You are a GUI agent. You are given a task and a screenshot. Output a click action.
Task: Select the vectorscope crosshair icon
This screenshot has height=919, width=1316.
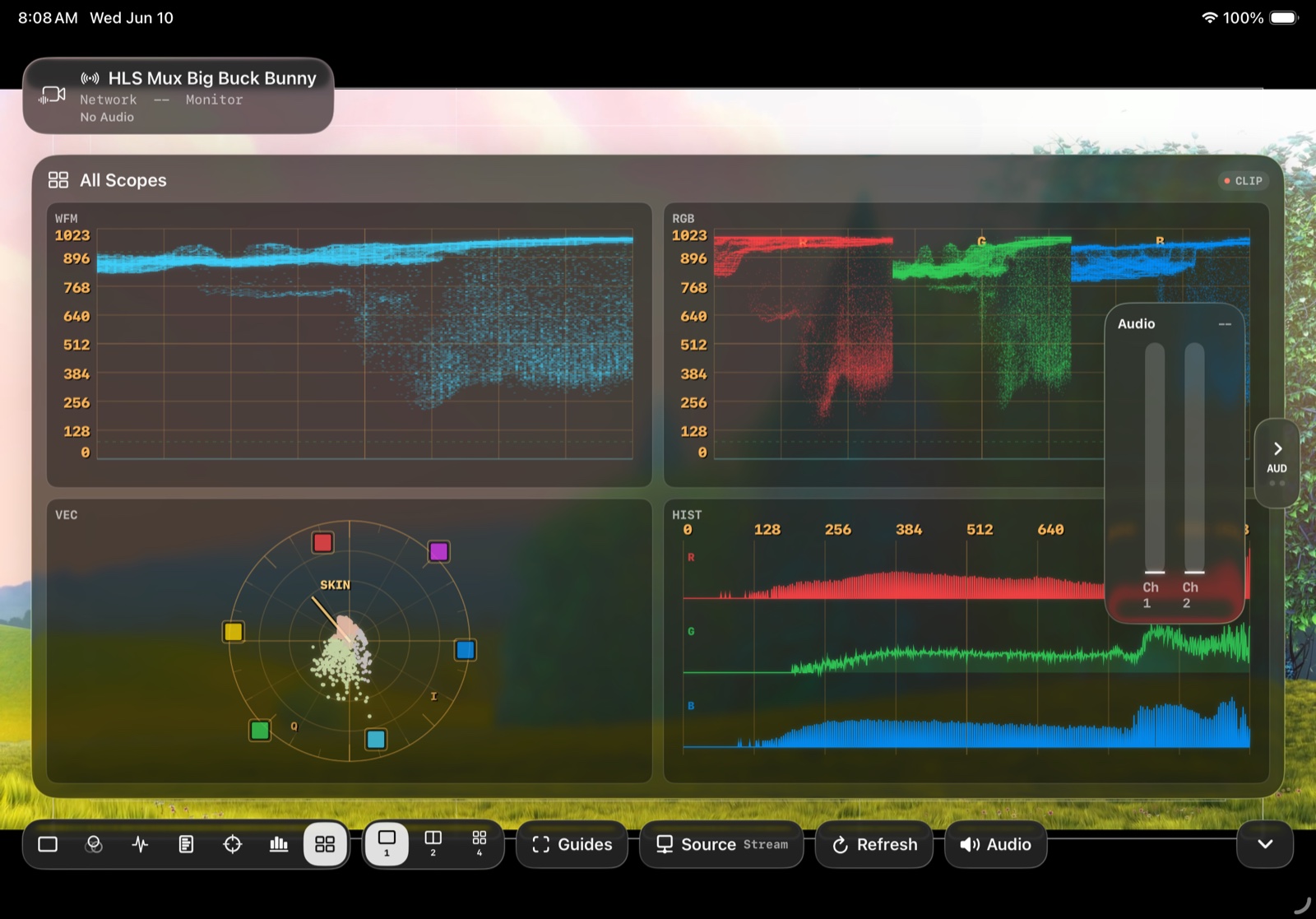(x=233, y=844)
